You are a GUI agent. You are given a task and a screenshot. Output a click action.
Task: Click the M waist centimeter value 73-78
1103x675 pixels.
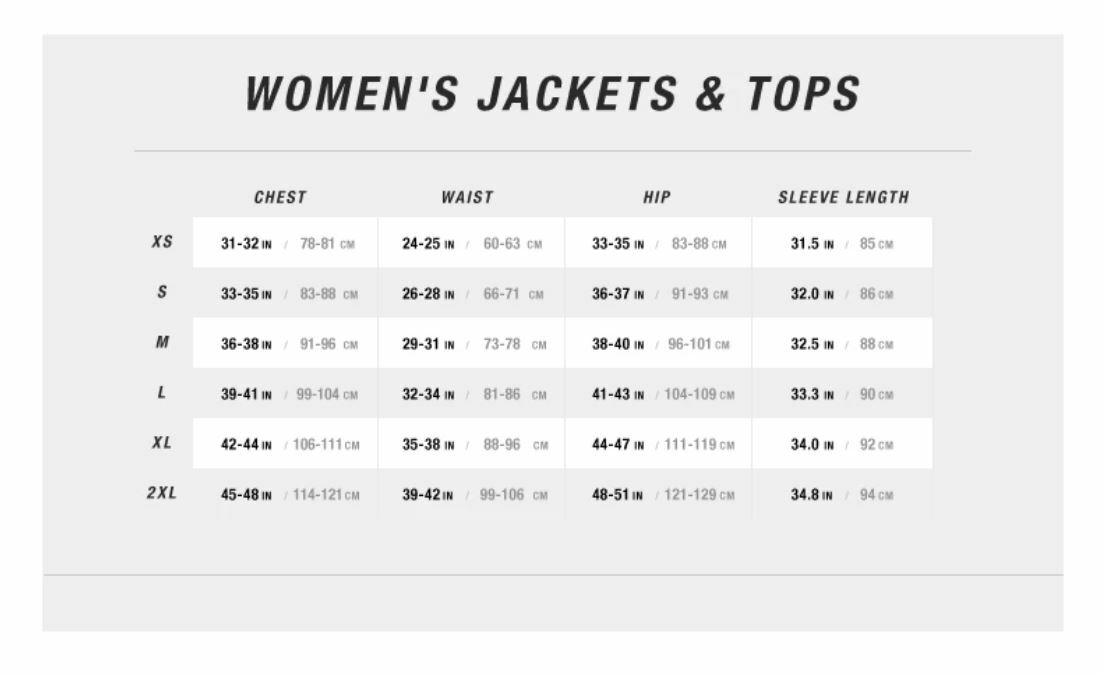[x=502, y=345]
